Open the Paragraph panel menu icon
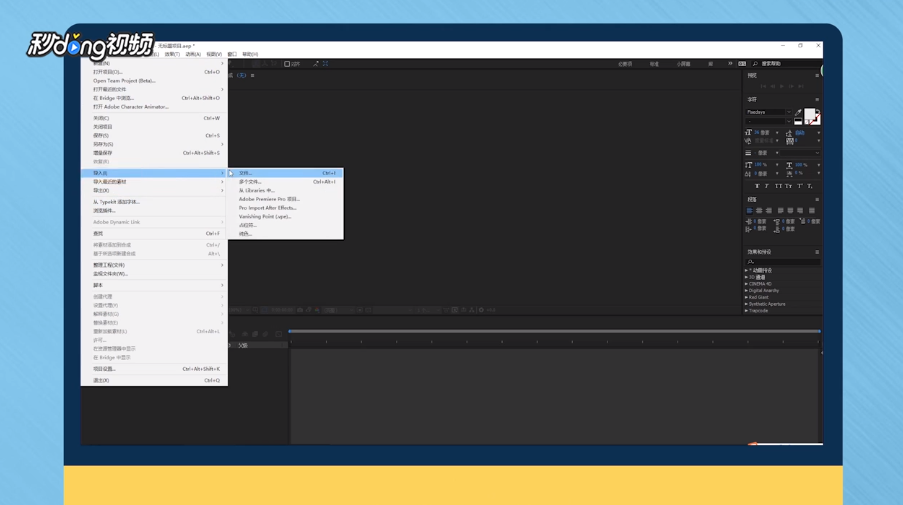The image size is (903, 505). tap(817, 200)
